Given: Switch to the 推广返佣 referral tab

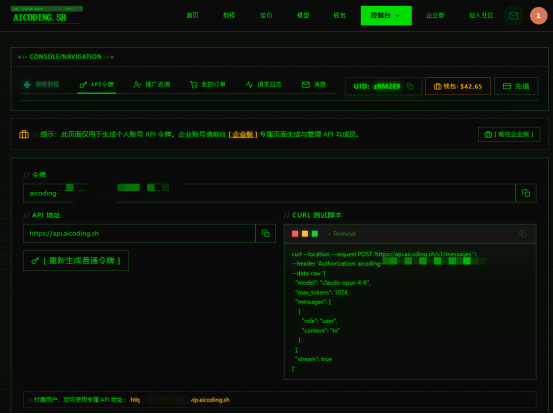Looking at the screenshot, I should tap(152, 85).
